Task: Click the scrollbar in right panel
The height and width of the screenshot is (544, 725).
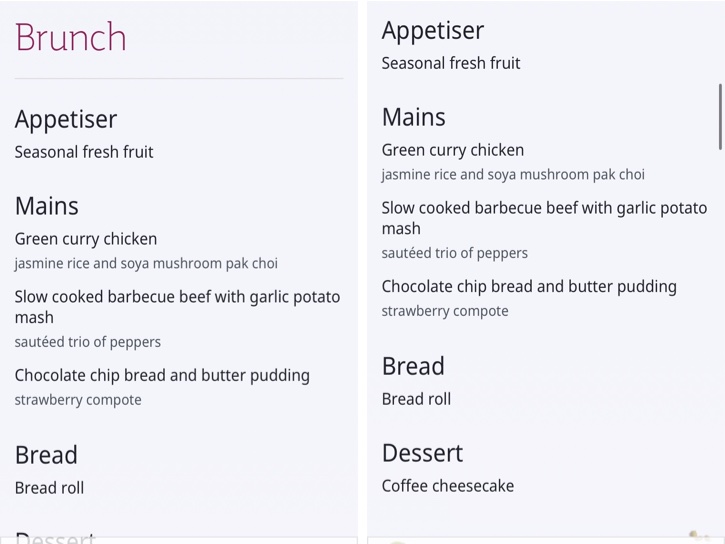Action: (x=720, y=116)
